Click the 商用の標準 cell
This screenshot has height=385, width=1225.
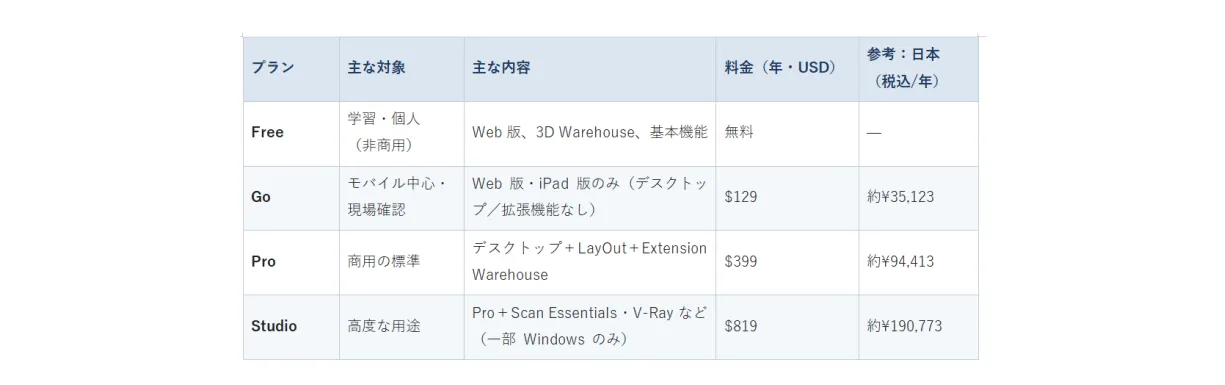pos(401,262)
